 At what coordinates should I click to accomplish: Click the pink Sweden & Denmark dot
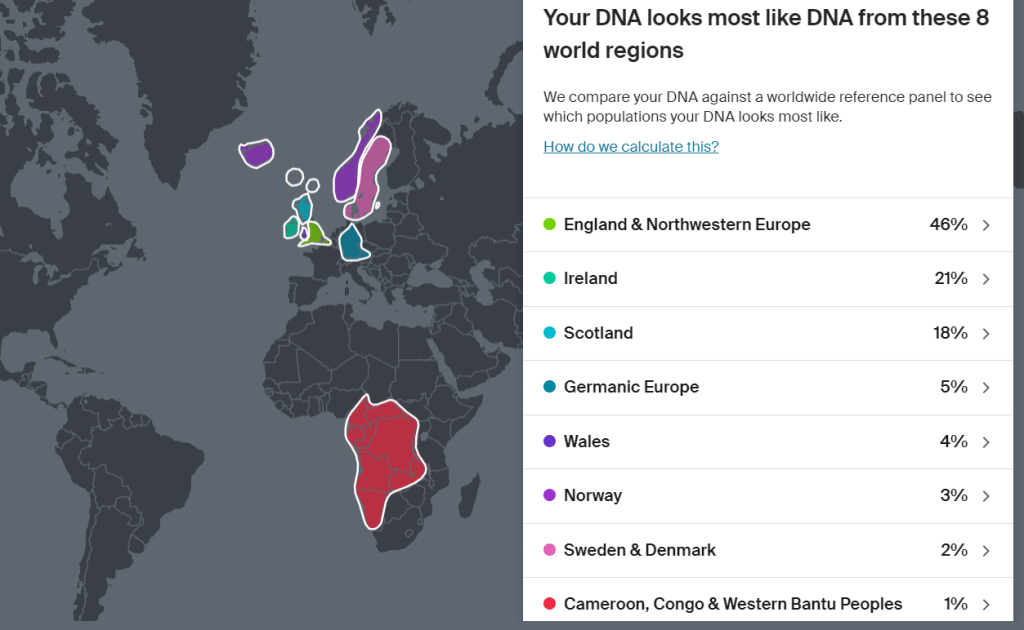pyautogui.click(x=549, y=550)
